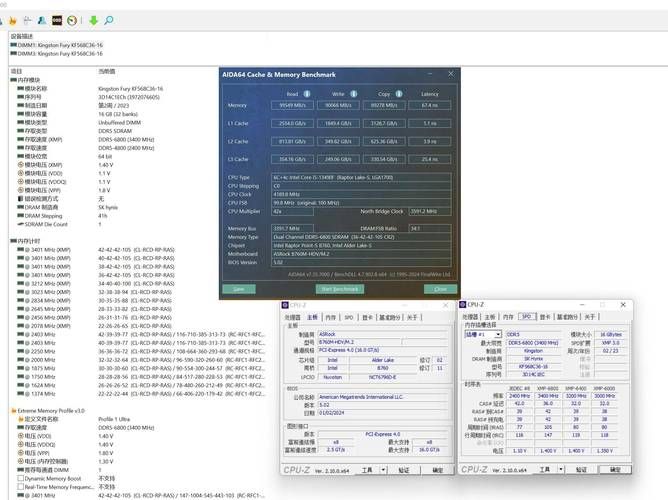Switch to 主板 tab in right CPU-Z
The width and height of the screenshot is (668, 500).
pos(490,317)
